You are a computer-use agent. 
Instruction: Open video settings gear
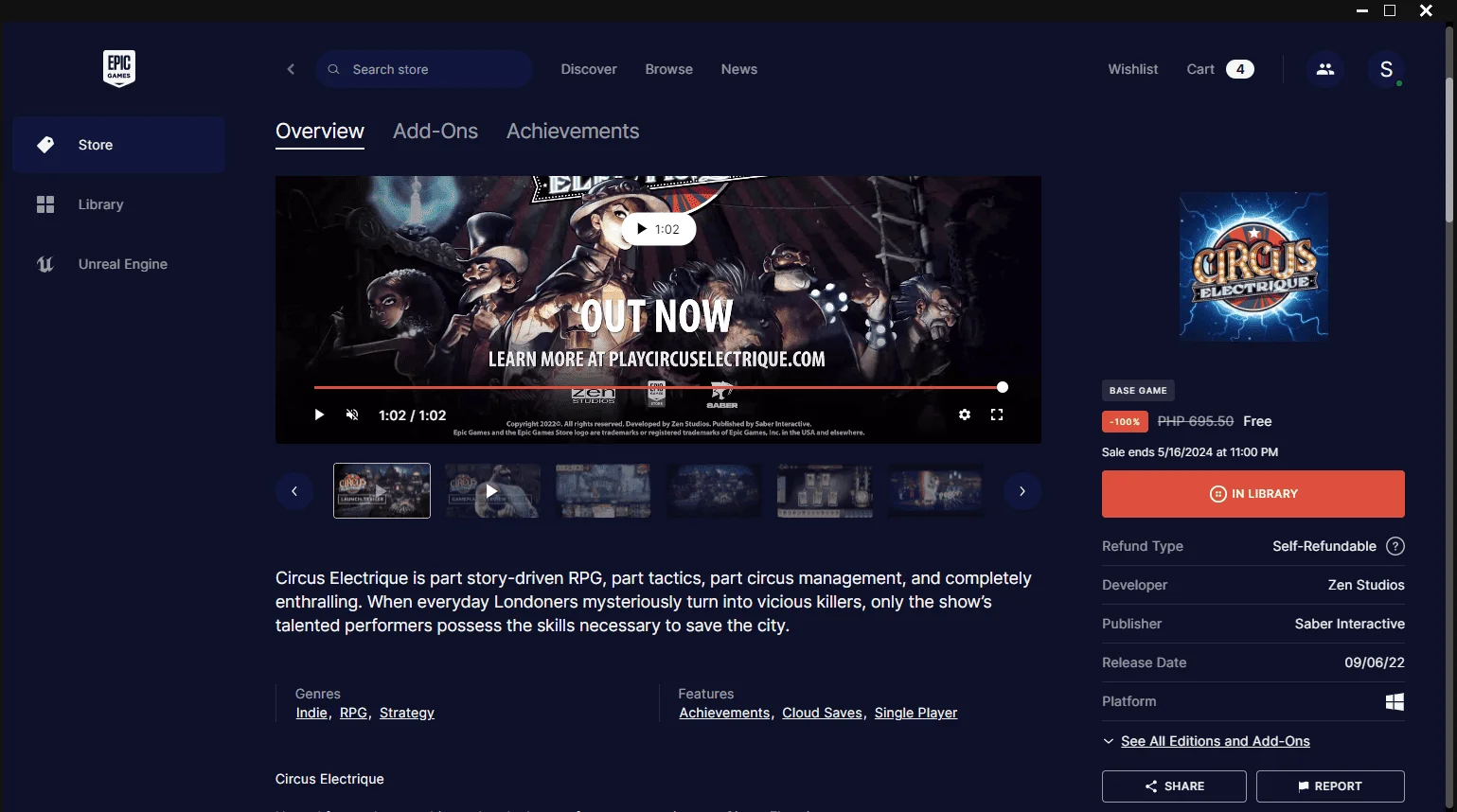(x=965, y=415)
